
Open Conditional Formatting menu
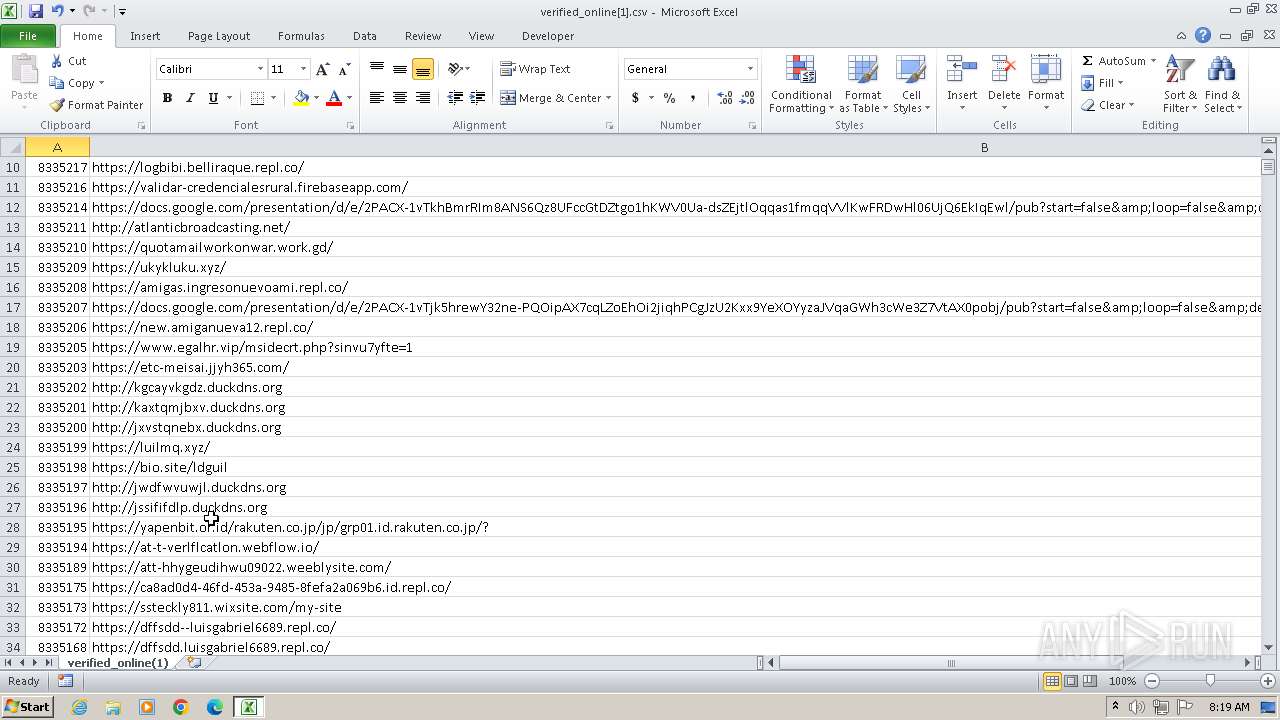click(x=801, y=85)
